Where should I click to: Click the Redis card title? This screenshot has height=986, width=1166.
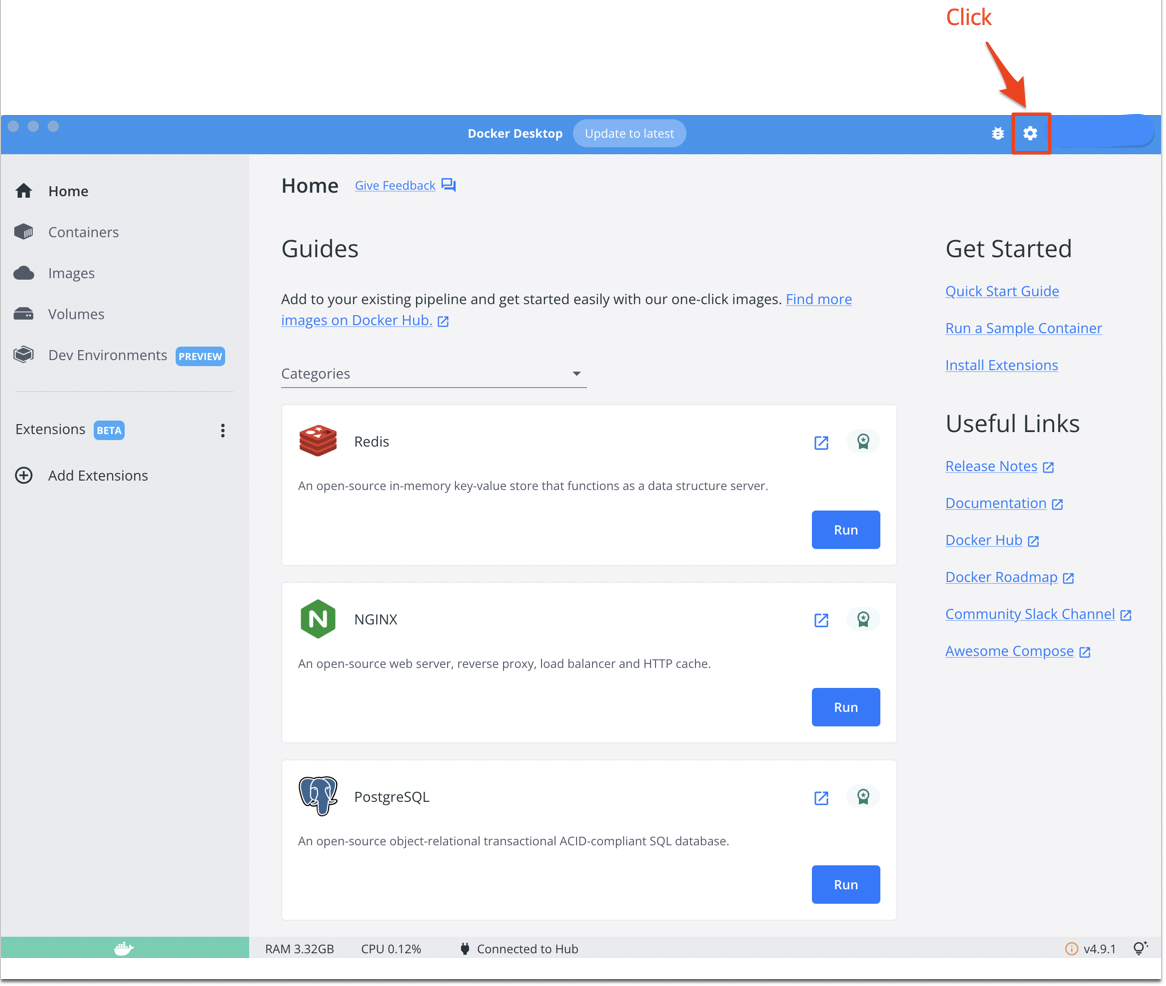(x=372, y=442)
